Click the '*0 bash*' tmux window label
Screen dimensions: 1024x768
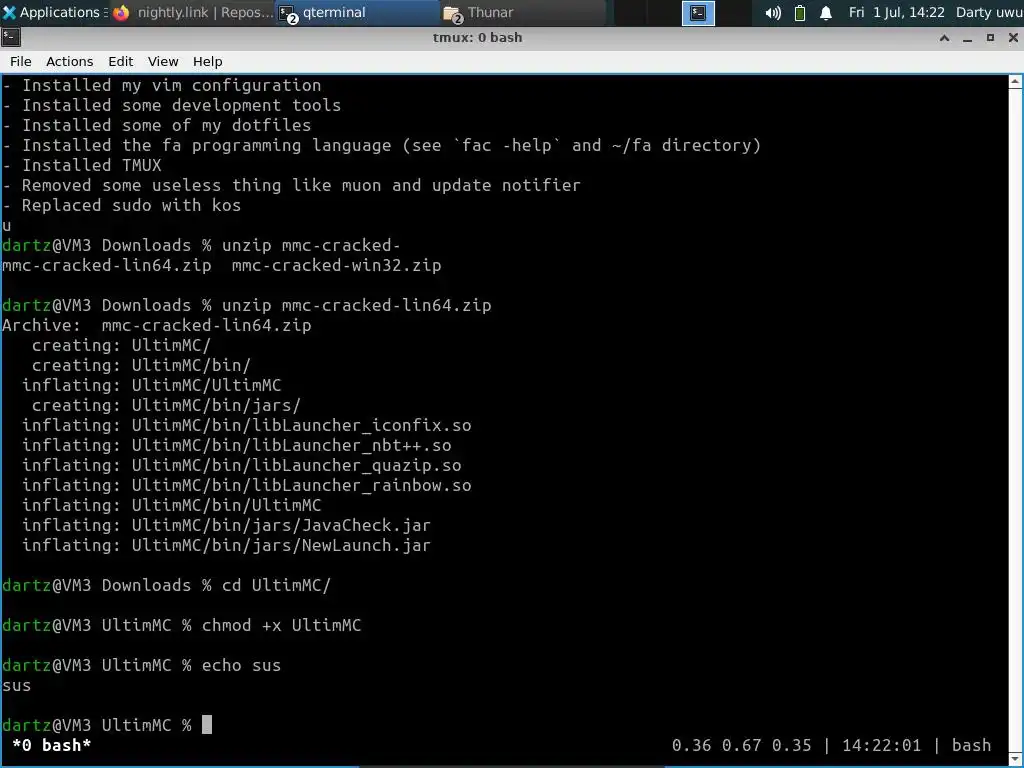tap(52, 745)
